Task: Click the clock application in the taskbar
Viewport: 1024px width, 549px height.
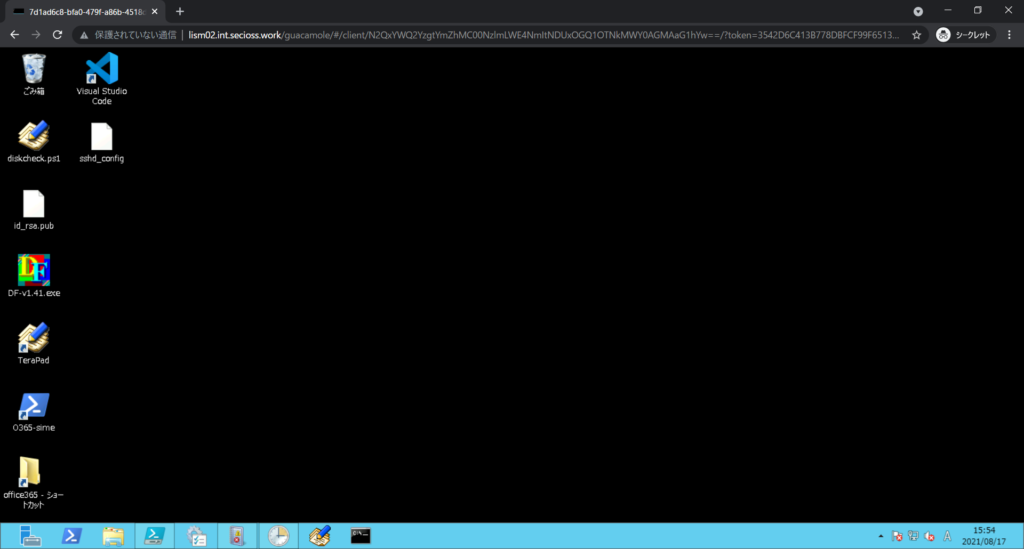Action: coord(278,536)
